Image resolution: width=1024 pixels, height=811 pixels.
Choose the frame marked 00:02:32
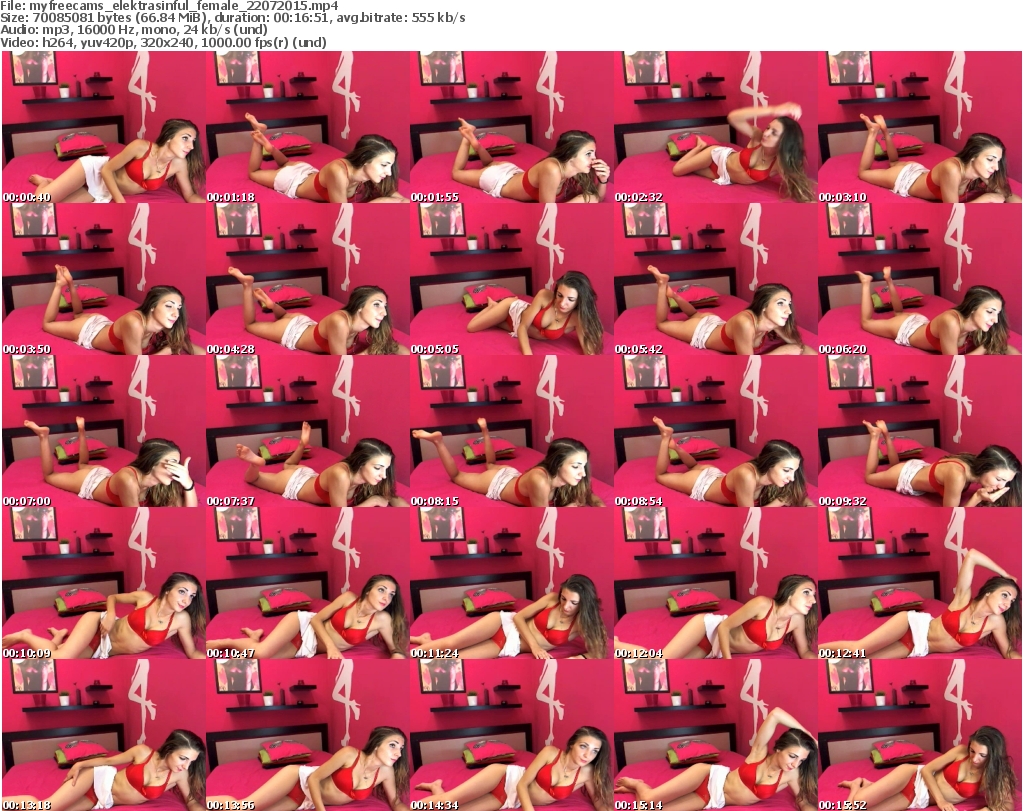715,127
